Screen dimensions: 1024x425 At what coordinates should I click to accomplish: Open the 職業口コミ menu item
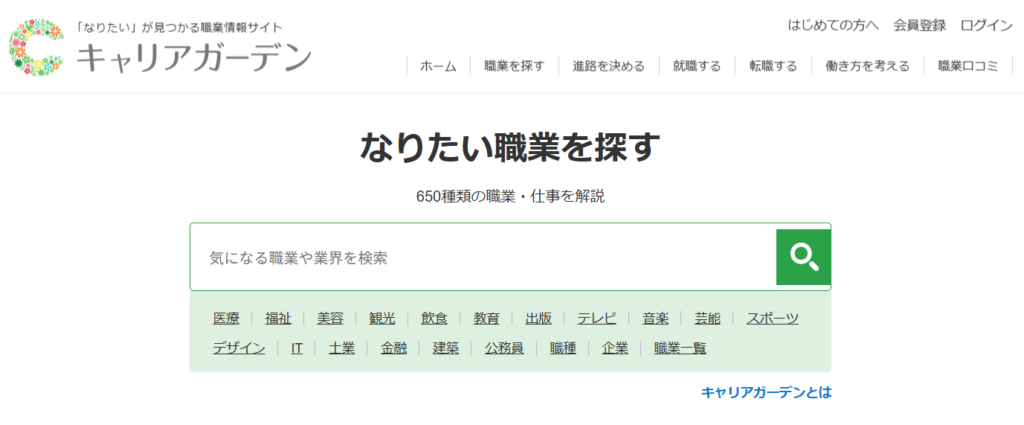[x=968, y=66]
